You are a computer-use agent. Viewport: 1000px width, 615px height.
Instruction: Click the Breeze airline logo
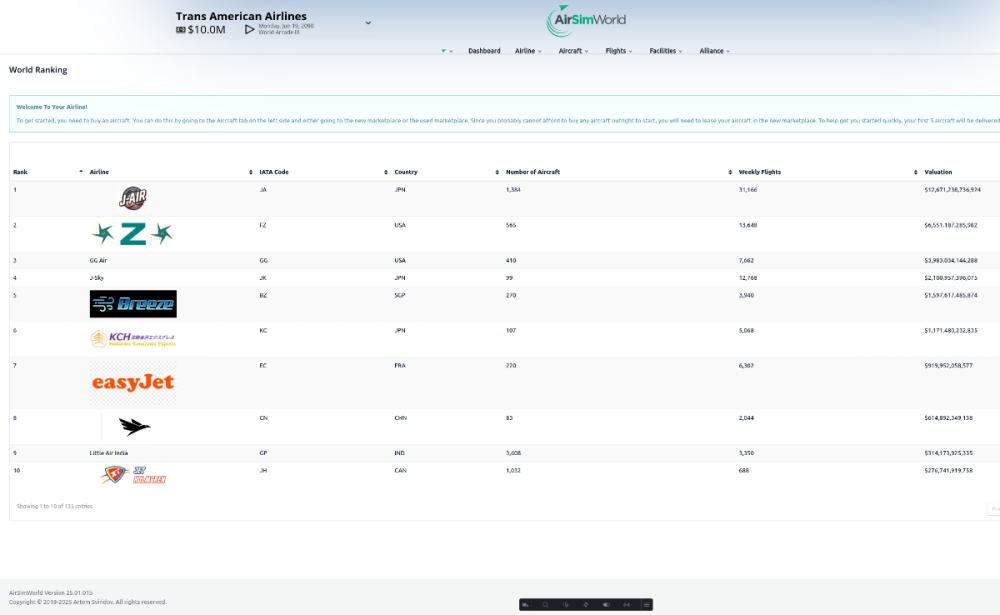[133, 304]
